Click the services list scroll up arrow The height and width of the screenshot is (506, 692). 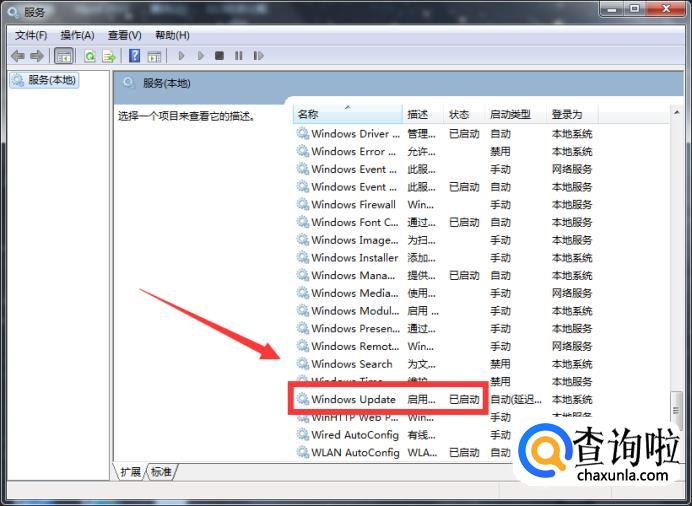tap(677, 113)
